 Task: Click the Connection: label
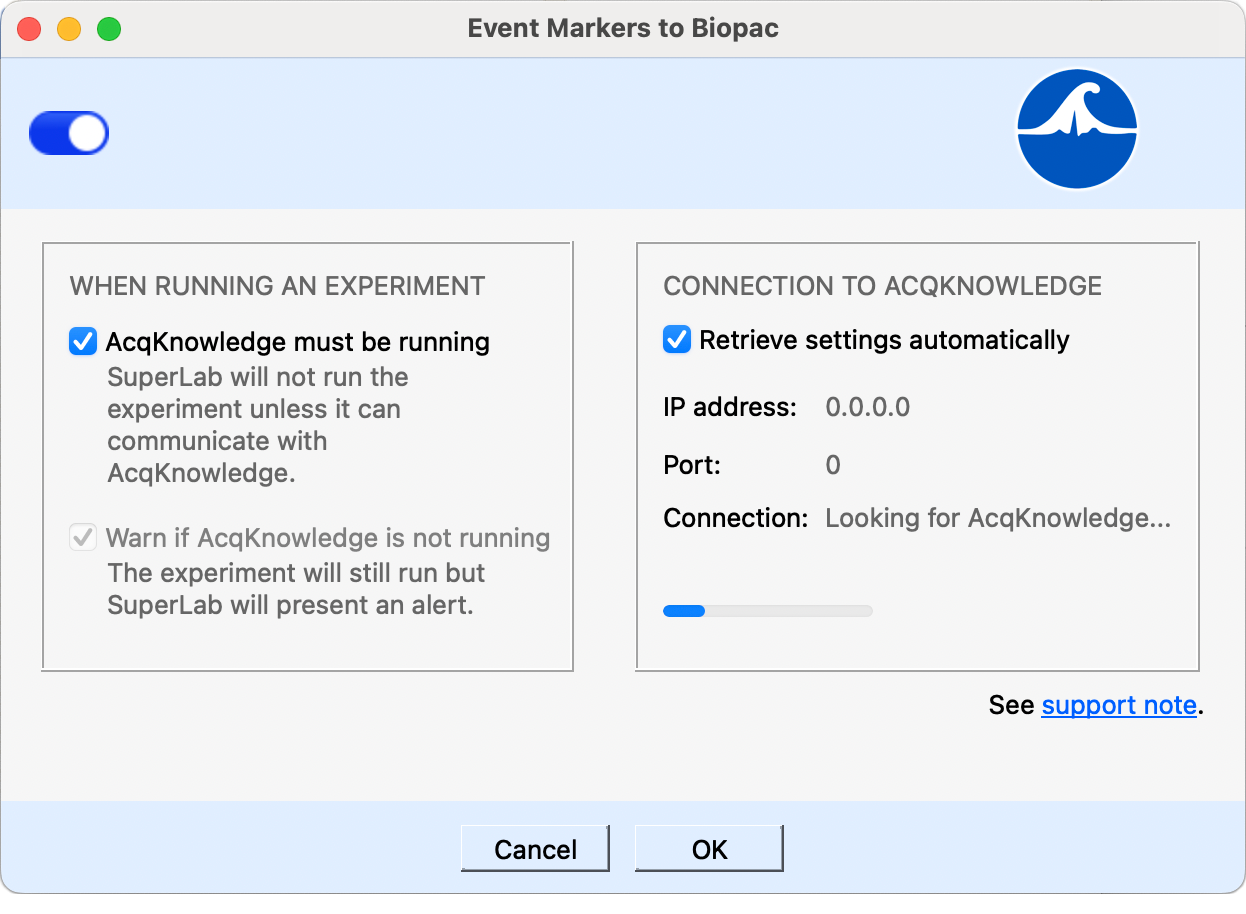[x=736, y=518]
